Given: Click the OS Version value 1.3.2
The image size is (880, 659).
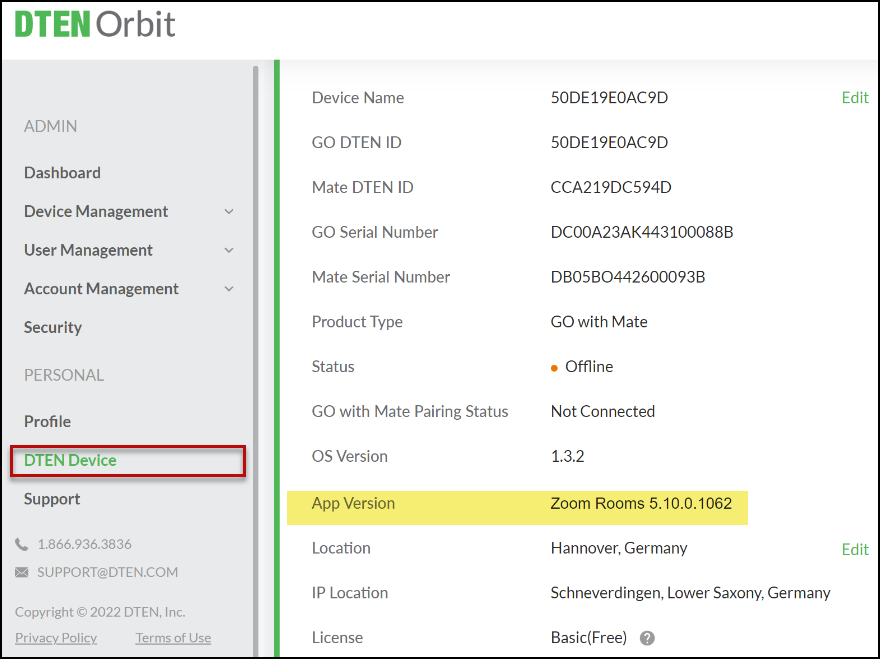Looking at the screenshot, I should [x=567, y=456].
